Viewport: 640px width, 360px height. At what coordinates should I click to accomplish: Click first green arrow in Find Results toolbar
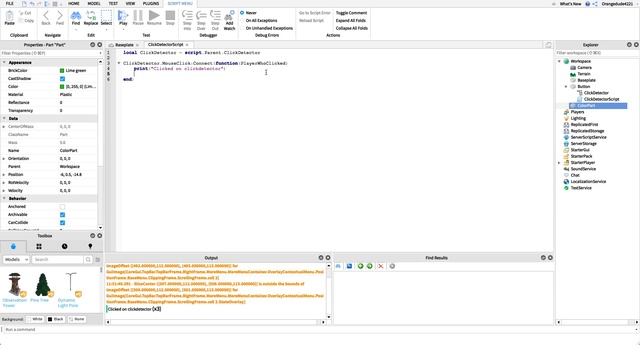click(x=360, y=266)
